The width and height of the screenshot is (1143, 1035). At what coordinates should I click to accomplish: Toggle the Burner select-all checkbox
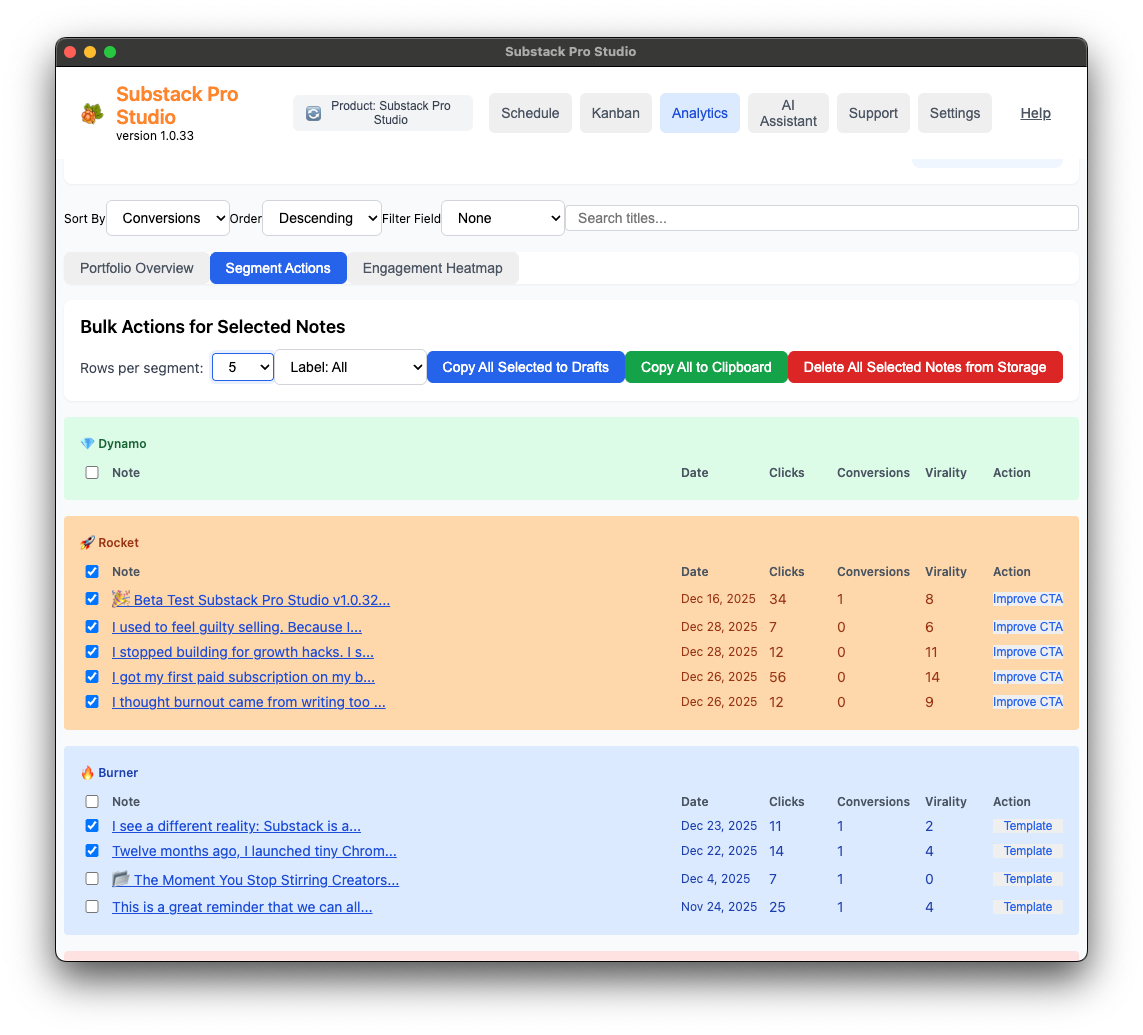(92, 801)
